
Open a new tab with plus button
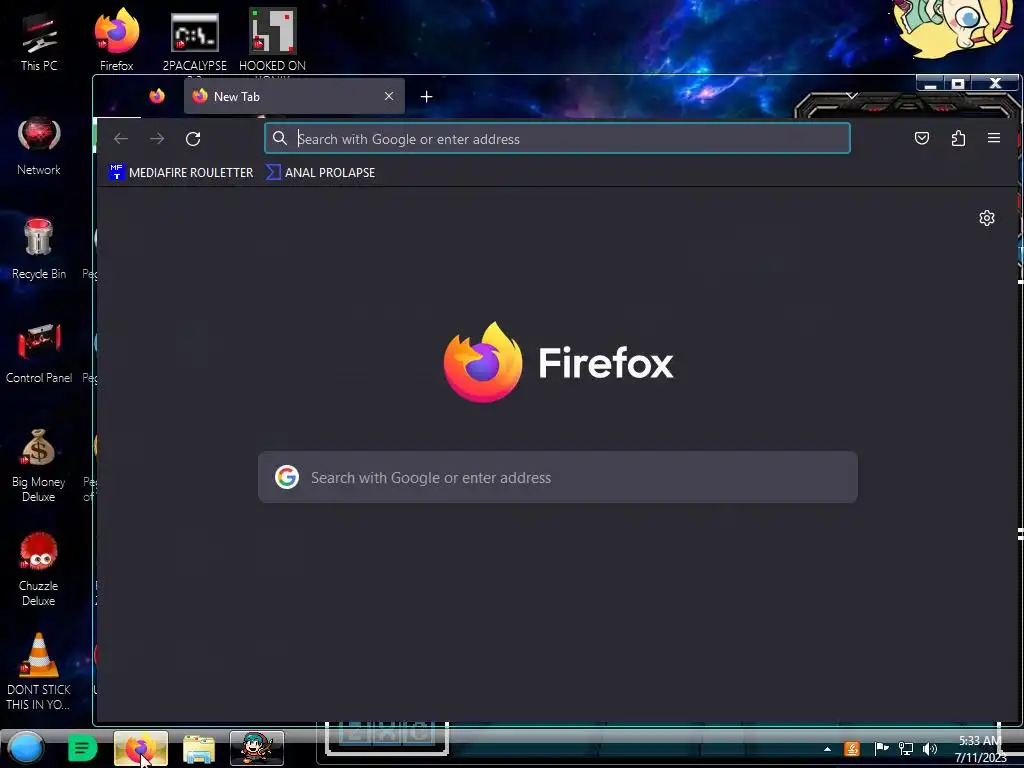click(426, 97)
